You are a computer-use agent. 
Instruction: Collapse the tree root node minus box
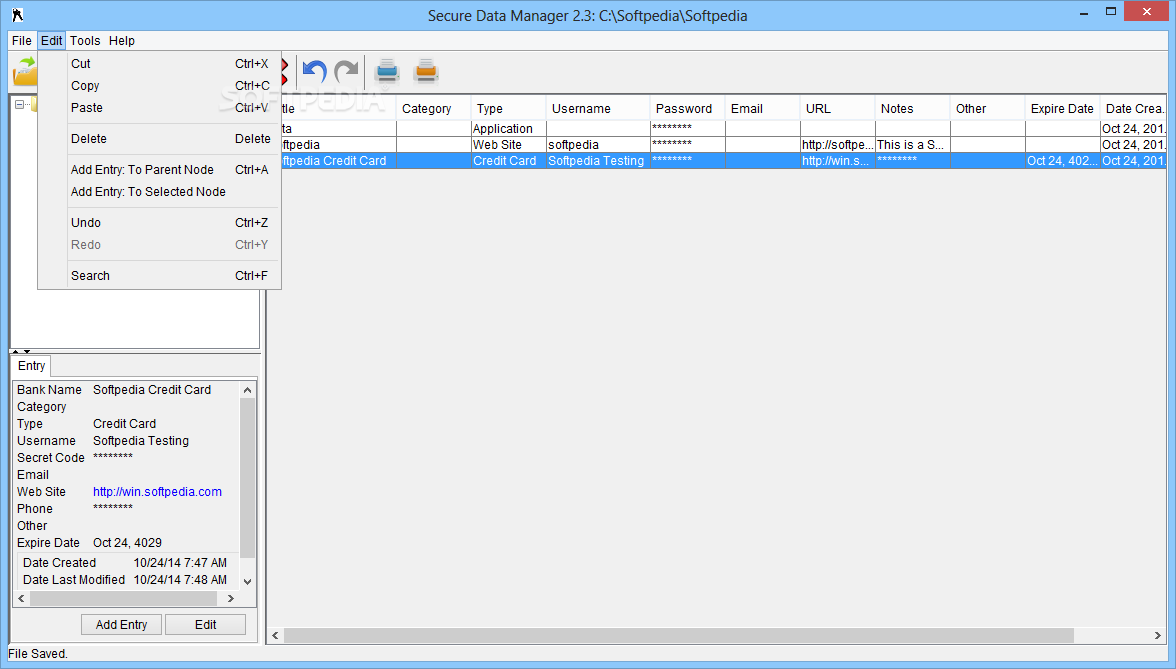20,104
